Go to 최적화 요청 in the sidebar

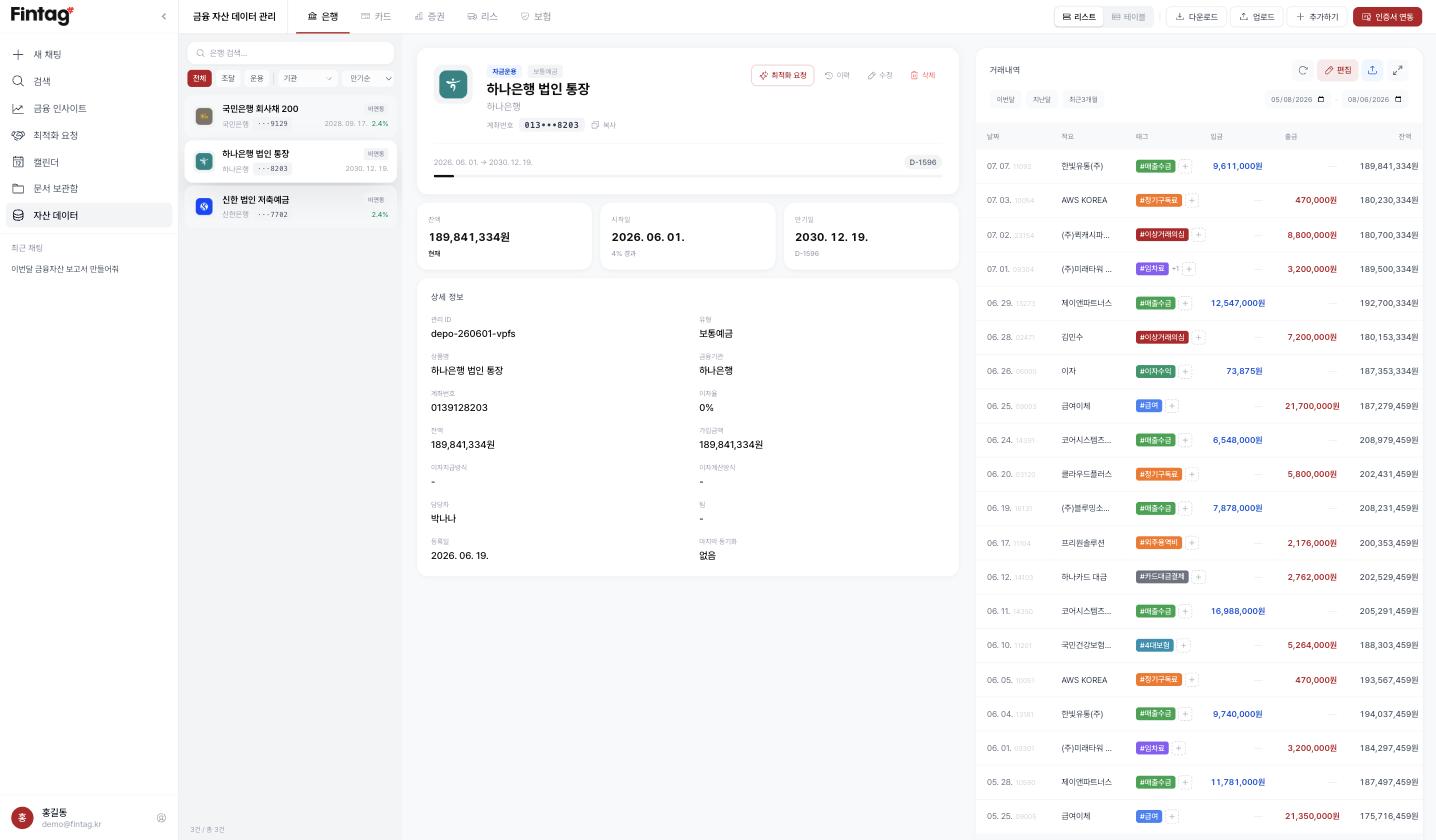coord(89,135)
